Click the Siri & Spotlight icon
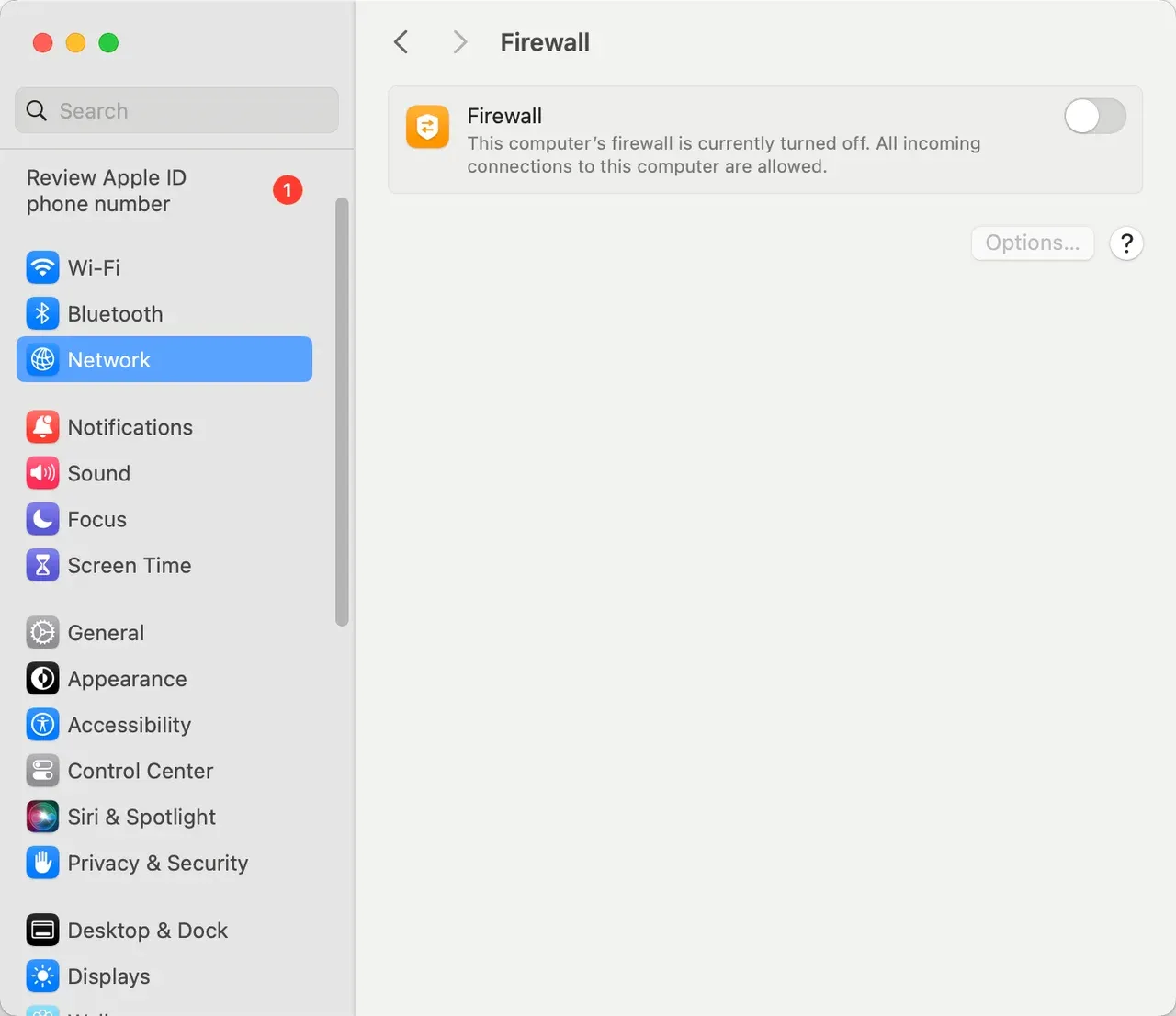The image size is (1176, 1016). tap(42, 817)
